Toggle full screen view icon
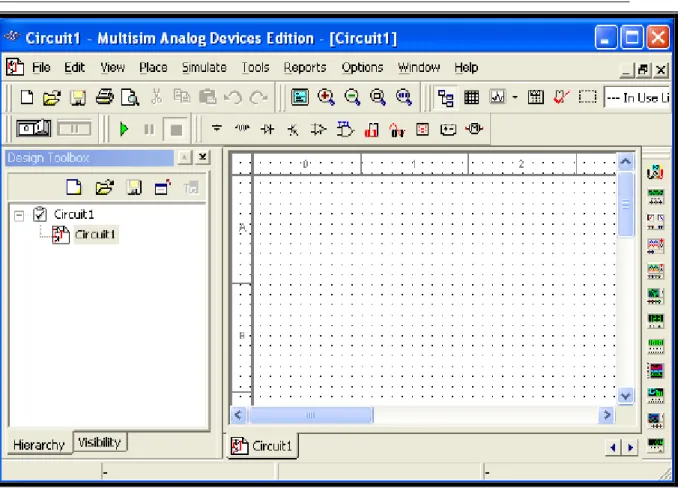 [300, 97]
